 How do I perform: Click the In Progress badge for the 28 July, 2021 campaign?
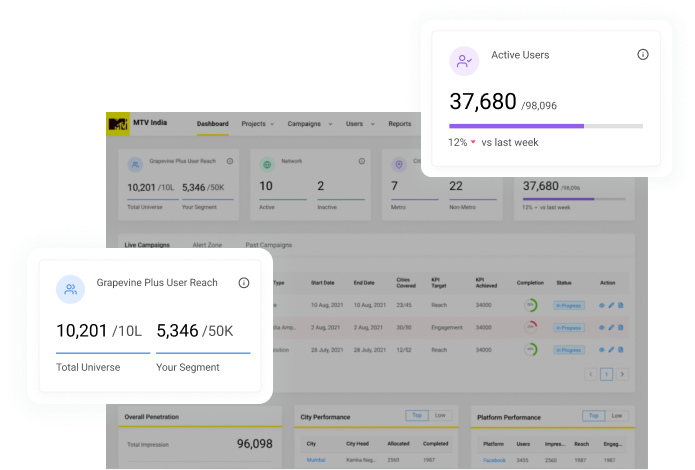tap(569, 350)
